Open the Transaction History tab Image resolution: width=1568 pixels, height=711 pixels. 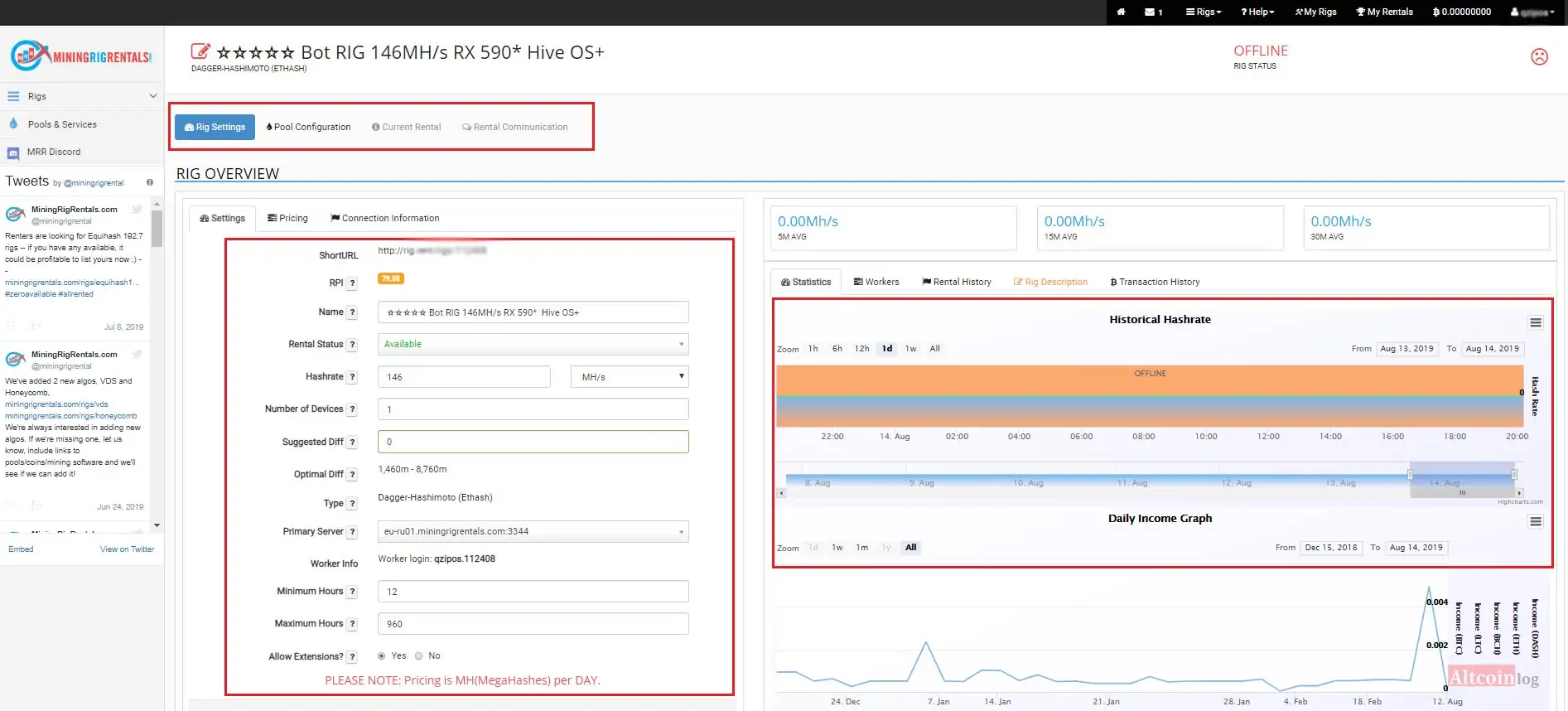coord(1155,282)
